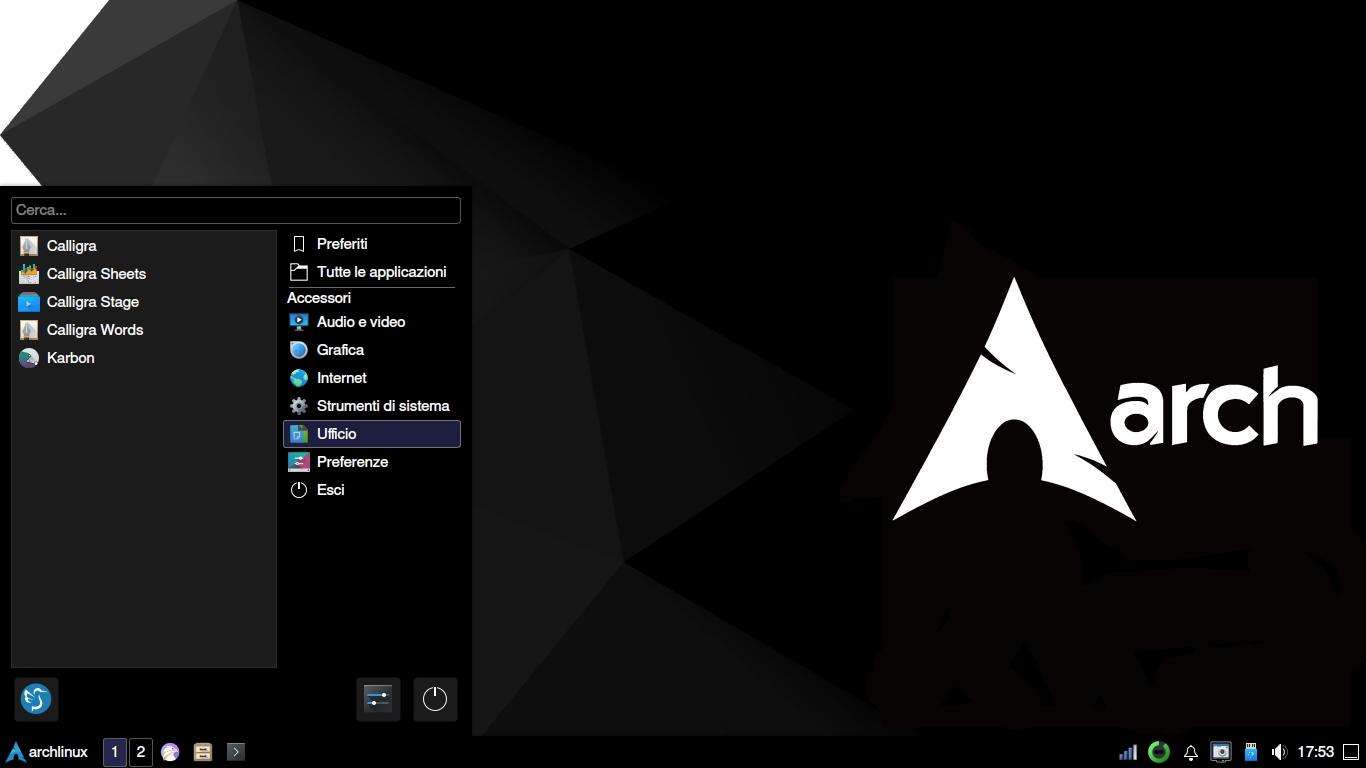Click Esci to leave the session
This screenshot has height=768, width=1366.
pyautogui.click(x=372, y=490)
